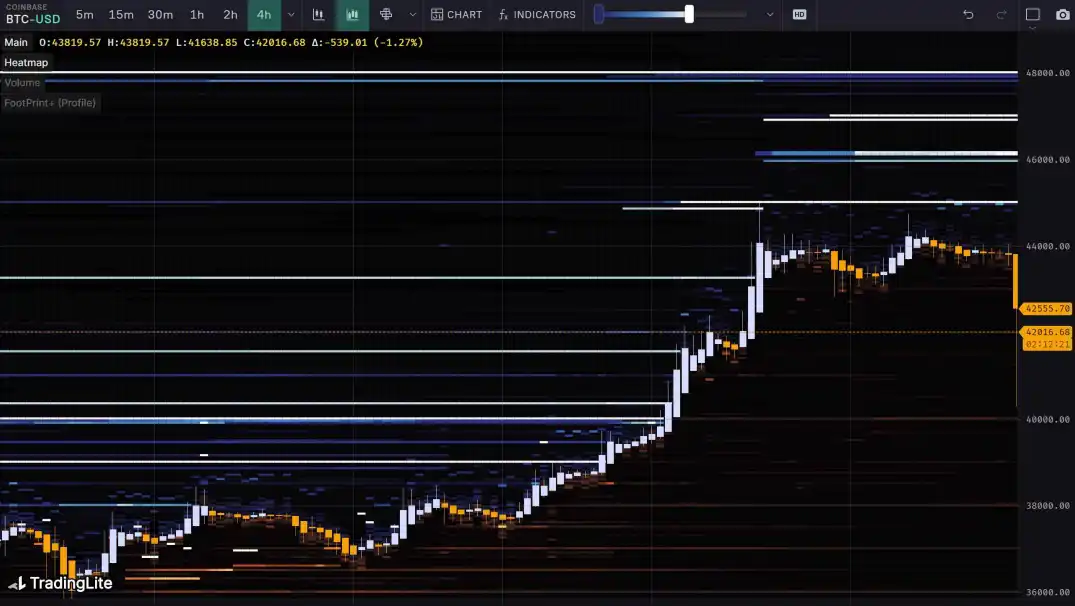1075x606 pixels.
Task: Take a chart screenshot with camera icon
Action: [1062, 15]
